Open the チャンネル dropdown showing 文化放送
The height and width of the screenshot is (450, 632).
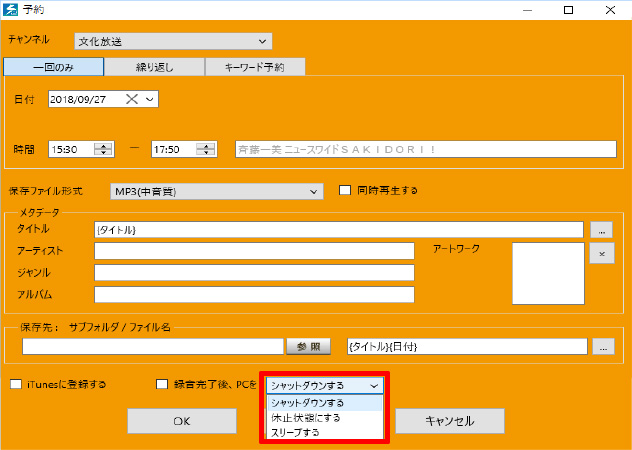pyautogui.click(x=173, y=41)
